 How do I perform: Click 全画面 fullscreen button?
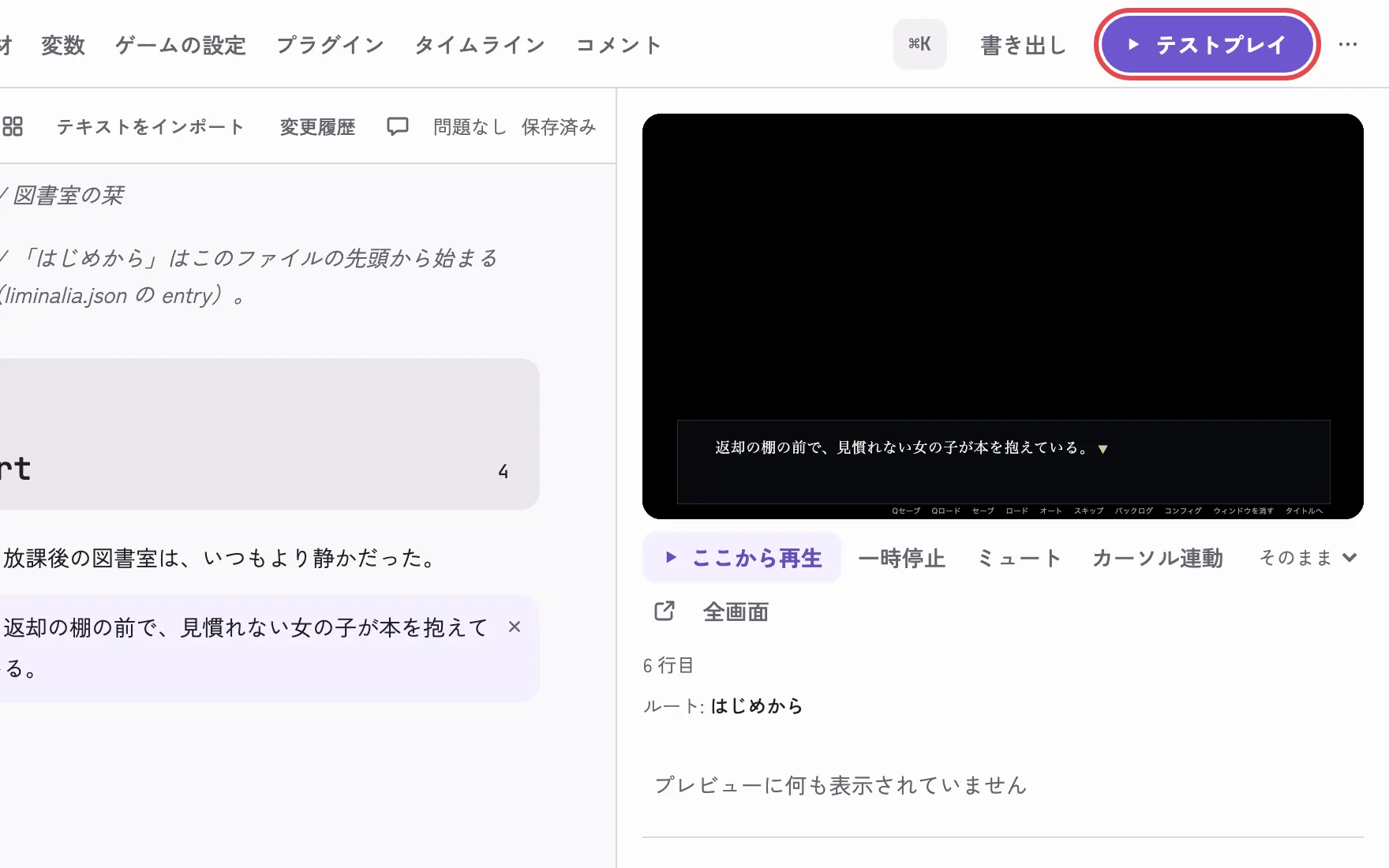pos(736,612)
